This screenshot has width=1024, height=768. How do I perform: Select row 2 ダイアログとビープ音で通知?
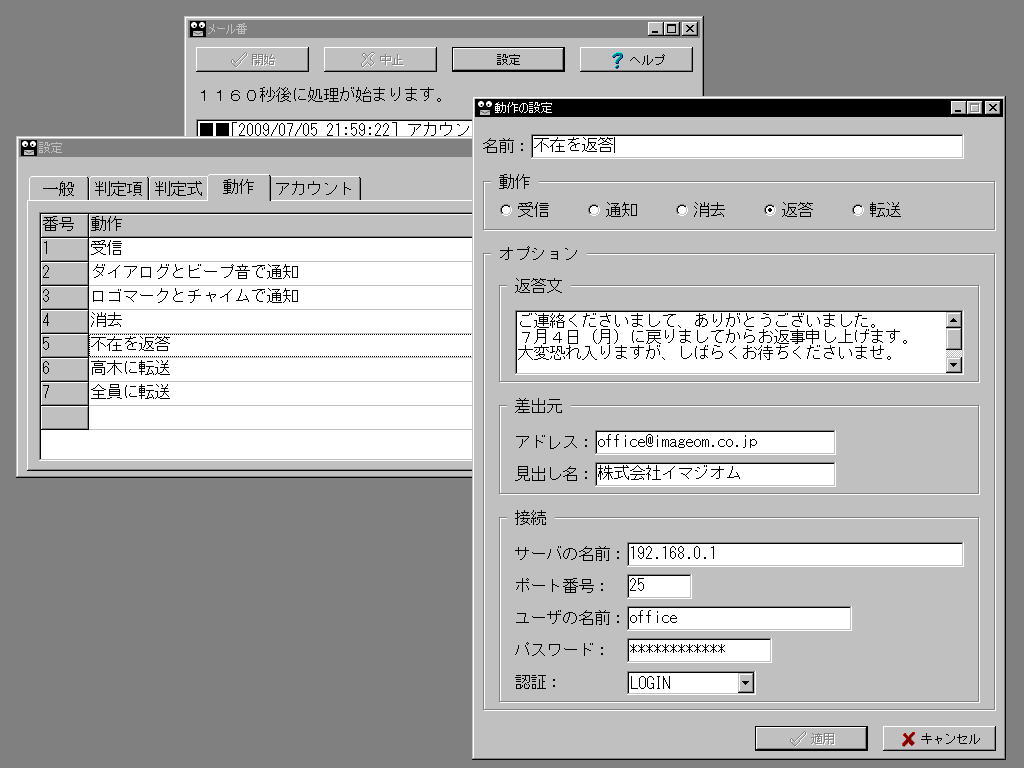pos(280,273)
